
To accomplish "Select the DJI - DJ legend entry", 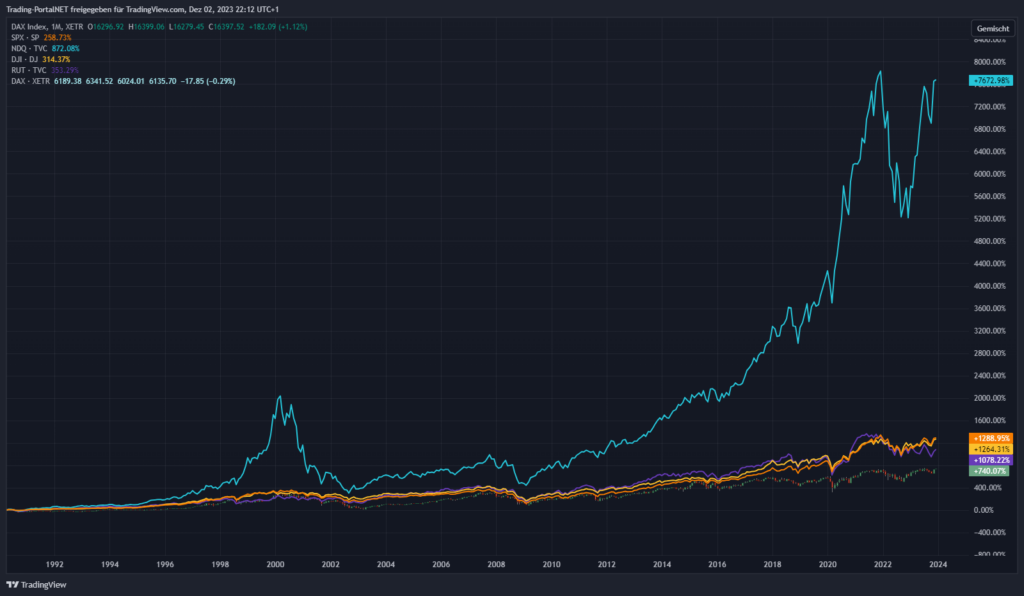I will (x=24, y=59).
